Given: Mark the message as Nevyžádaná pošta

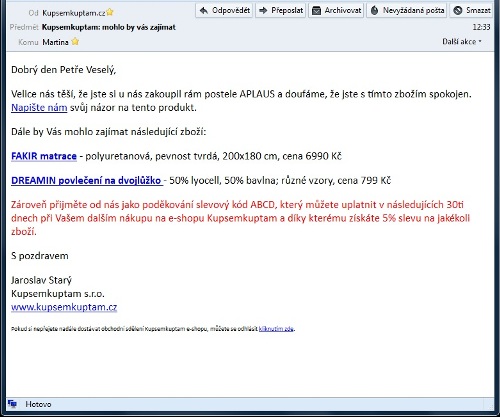Looking at the screenshot, I should tap(407, 10).
